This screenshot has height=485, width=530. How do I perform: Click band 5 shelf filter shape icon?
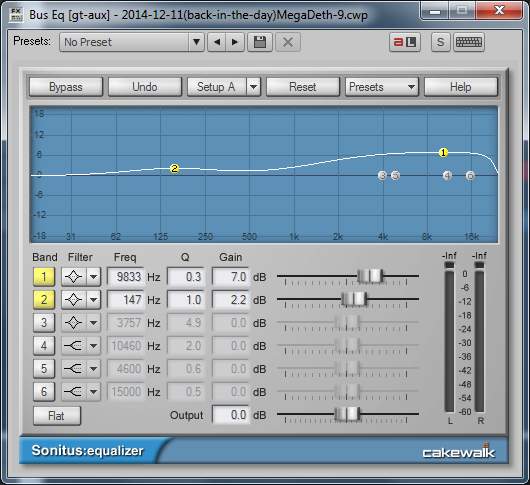(74, 369)
